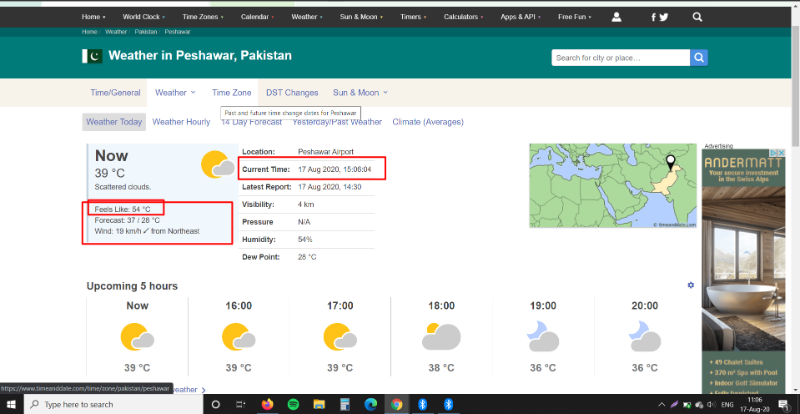Viewport: 800px width, 414px height.
Task: Open site search via top-bar magnifier icon
Action: pos(696,17)
